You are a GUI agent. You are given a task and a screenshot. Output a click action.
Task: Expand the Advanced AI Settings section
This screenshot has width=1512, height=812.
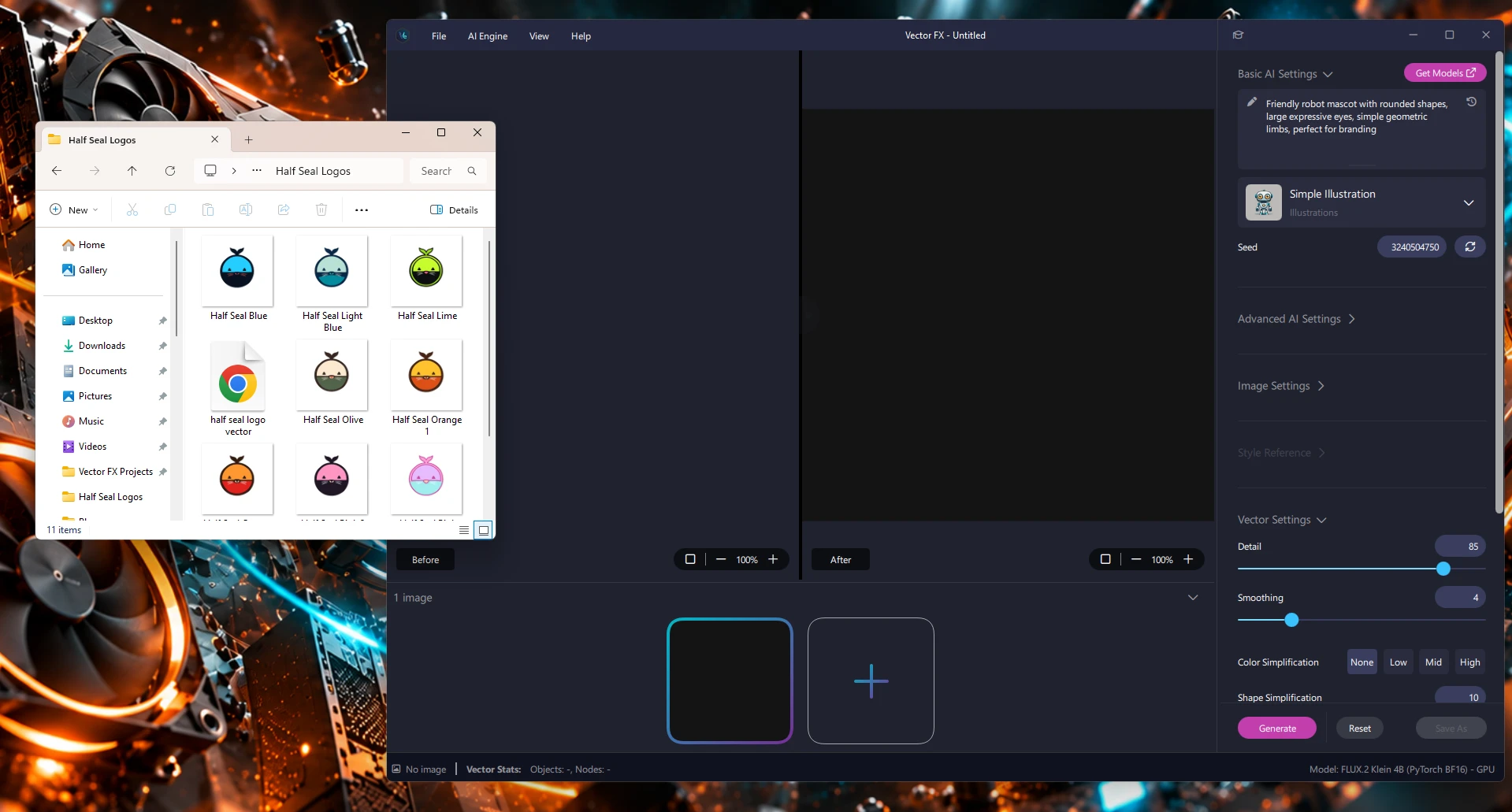tap(1296, 319)
